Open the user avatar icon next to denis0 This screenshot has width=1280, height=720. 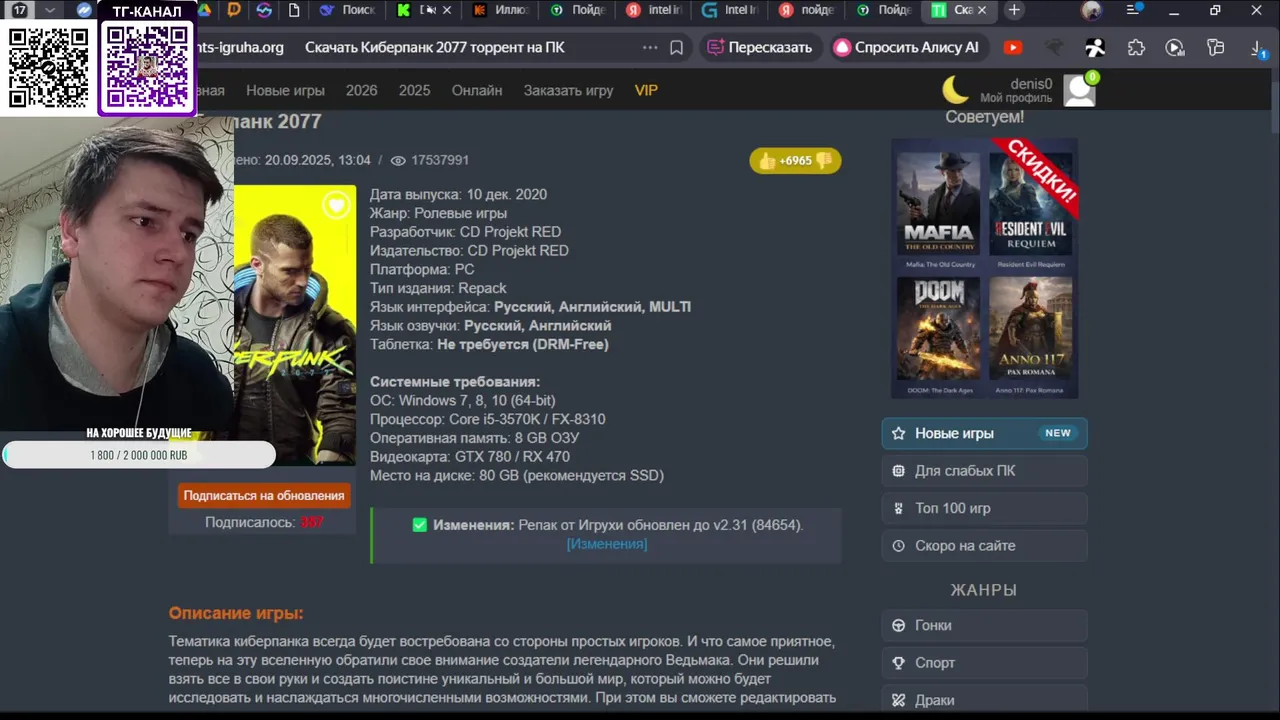coord(1080,90)
